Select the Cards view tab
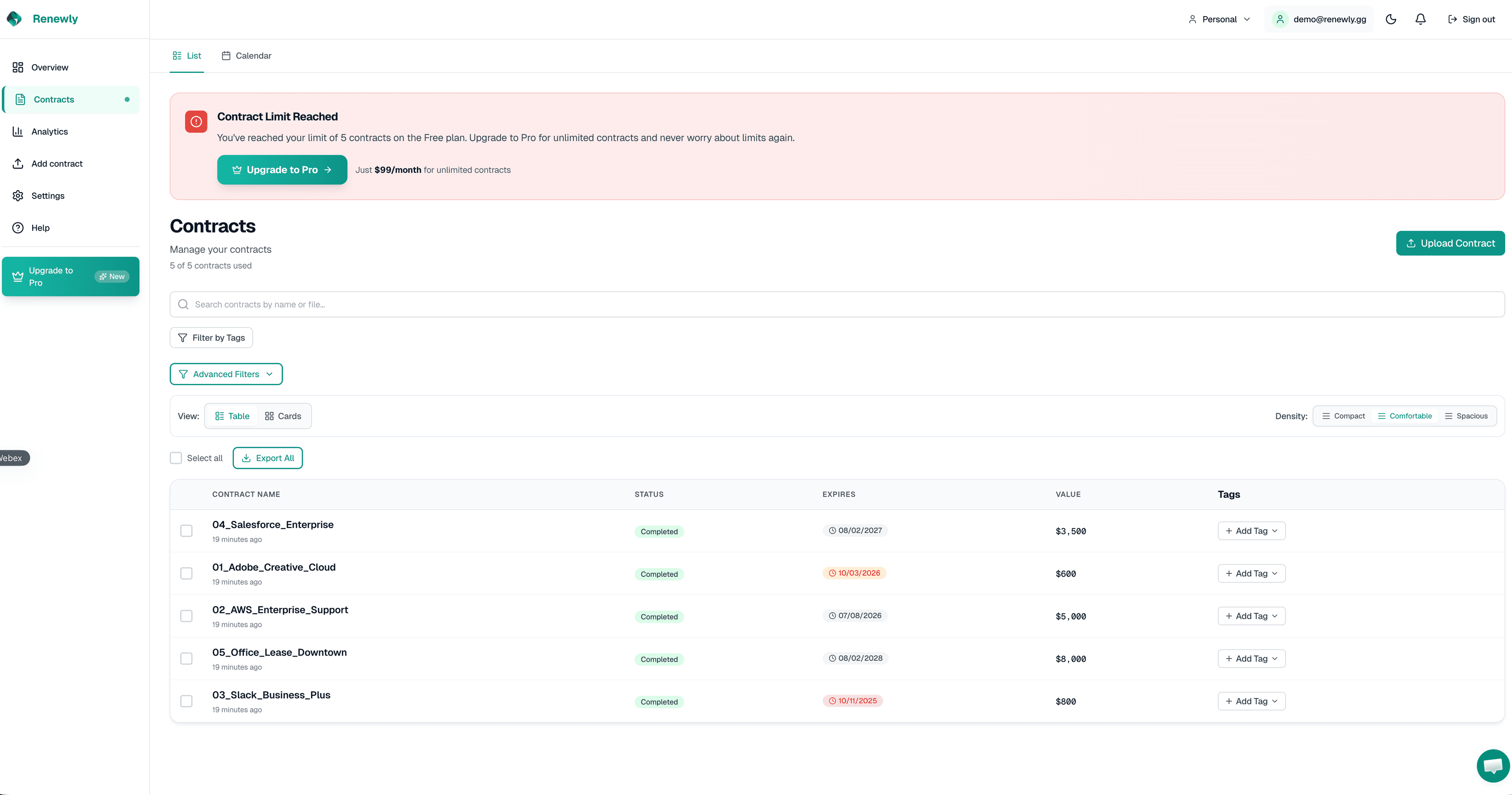 tap(283, 416)
